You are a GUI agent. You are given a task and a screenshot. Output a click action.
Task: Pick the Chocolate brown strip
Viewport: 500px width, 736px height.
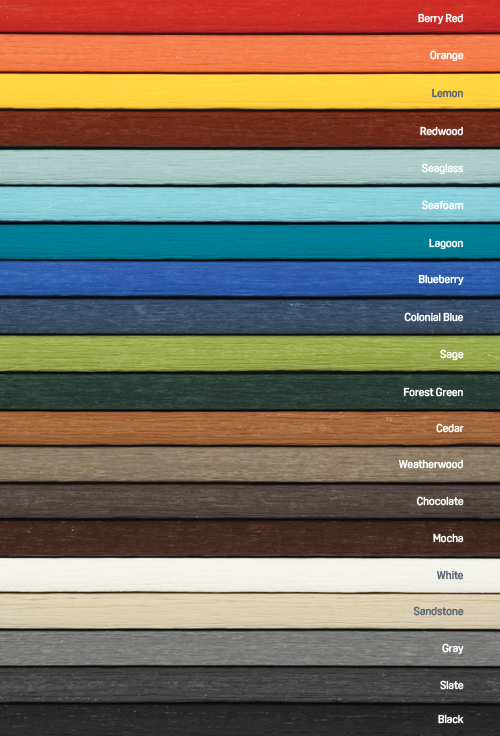(x=250, y=501)
